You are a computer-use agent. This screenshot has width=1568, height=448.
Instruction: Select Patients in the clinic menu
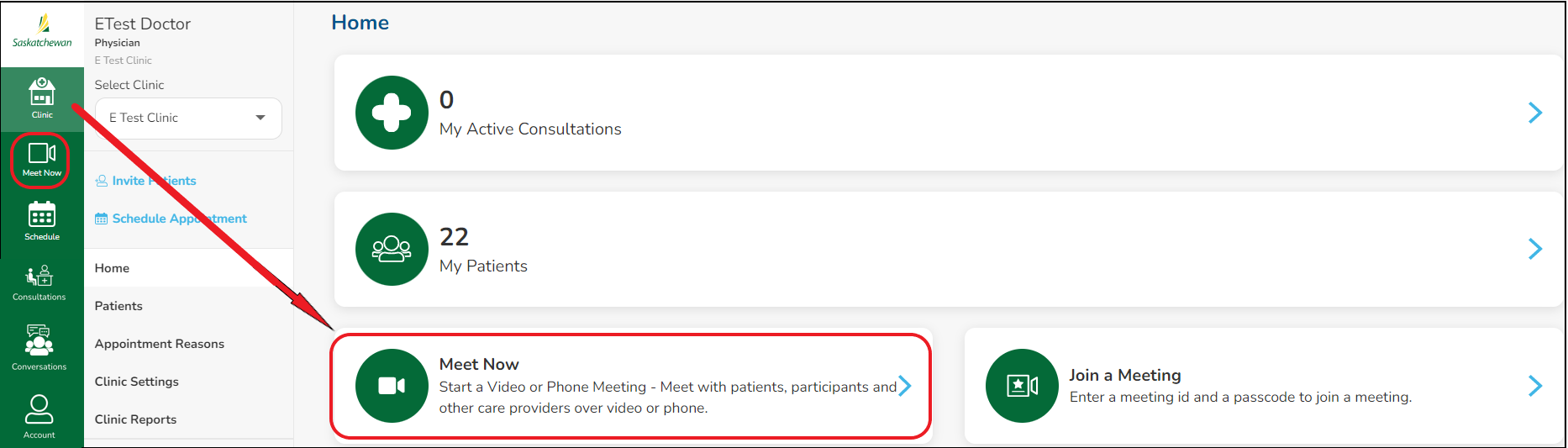(118, 306)
